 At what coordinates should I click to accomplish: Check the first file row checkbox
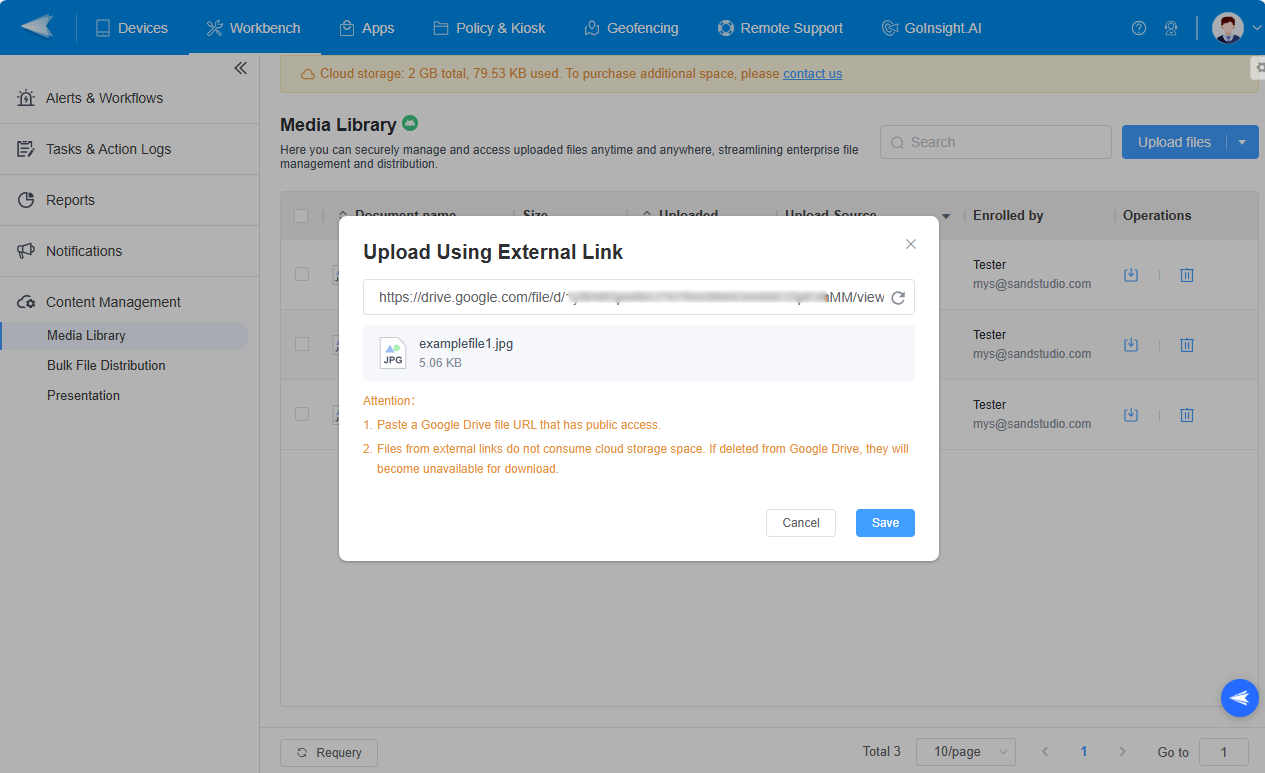point(301,274)
